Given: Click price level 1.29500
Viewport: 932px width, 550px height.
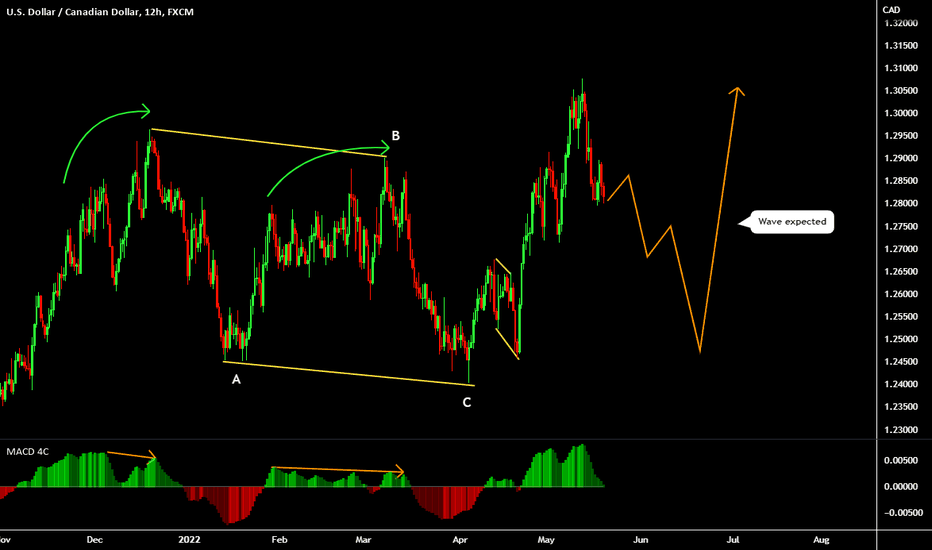Looking at the screenshot, I should 900,136.
